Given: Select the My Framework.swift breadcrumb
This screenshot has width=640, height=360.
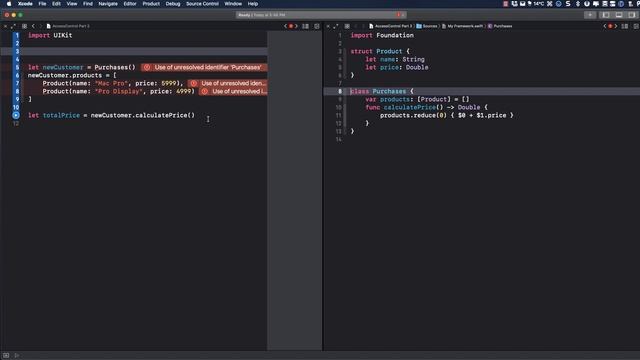Looking at the screenshot, I should tap(462, 26).
